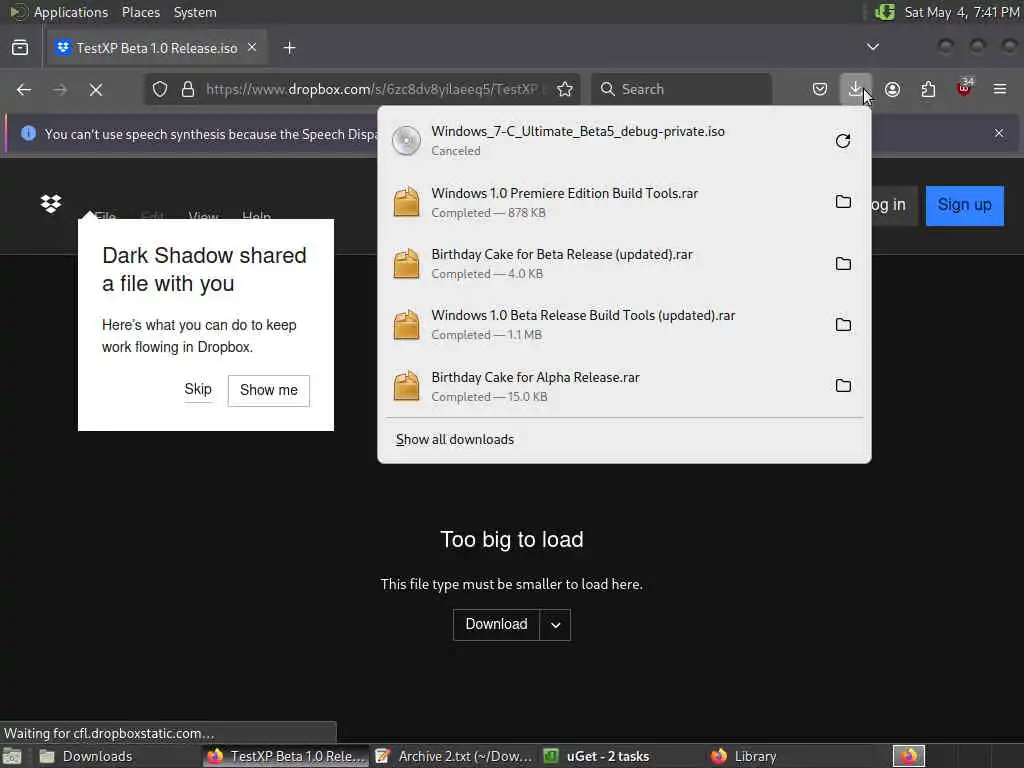Screen dimensions: 1024x768
Task: Show folder for Birthday Cake for Alpha Release.rar
Action: pos(843,386)
